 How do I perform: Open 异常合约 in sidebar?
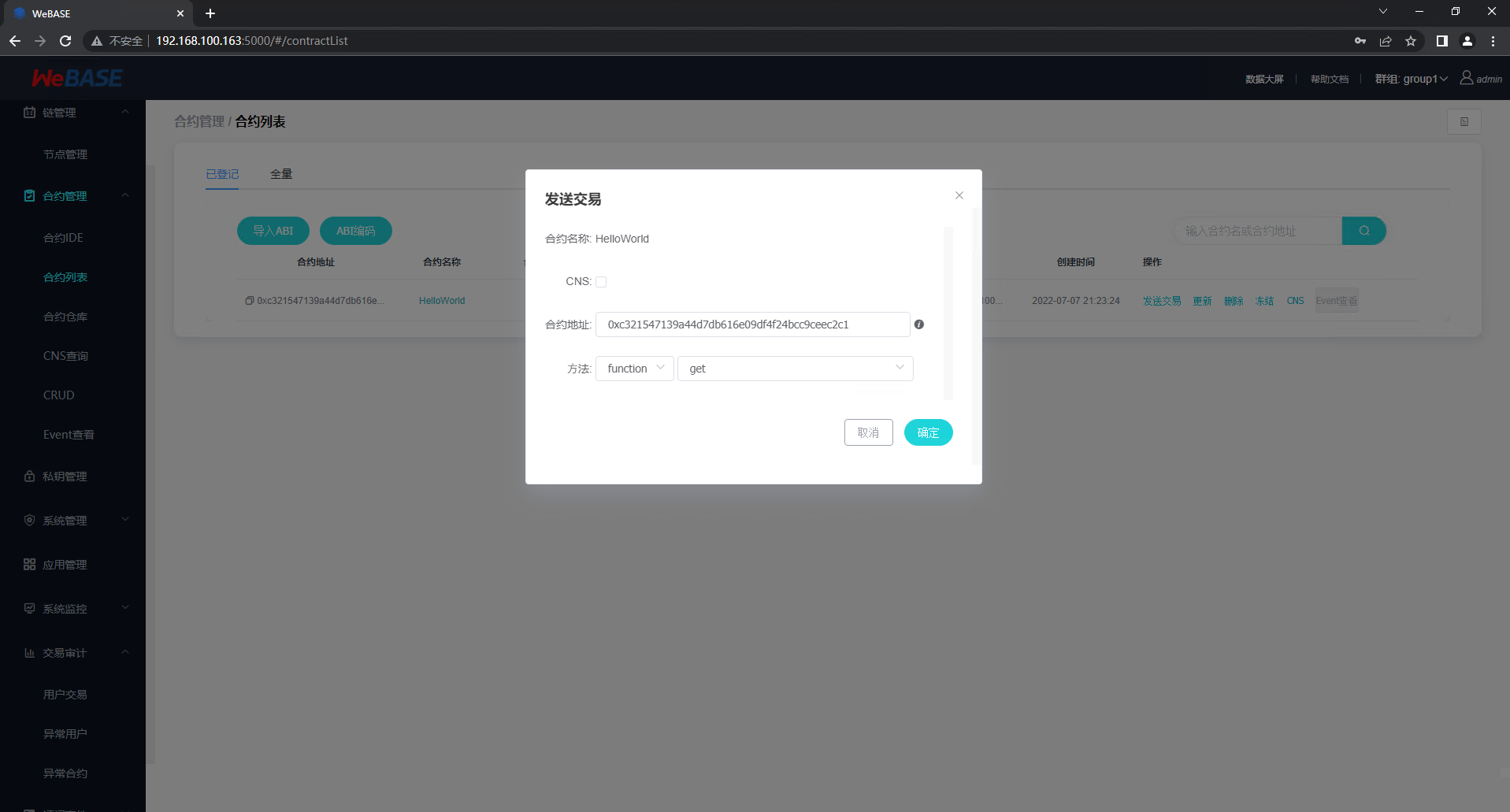(x=65, y=773)
